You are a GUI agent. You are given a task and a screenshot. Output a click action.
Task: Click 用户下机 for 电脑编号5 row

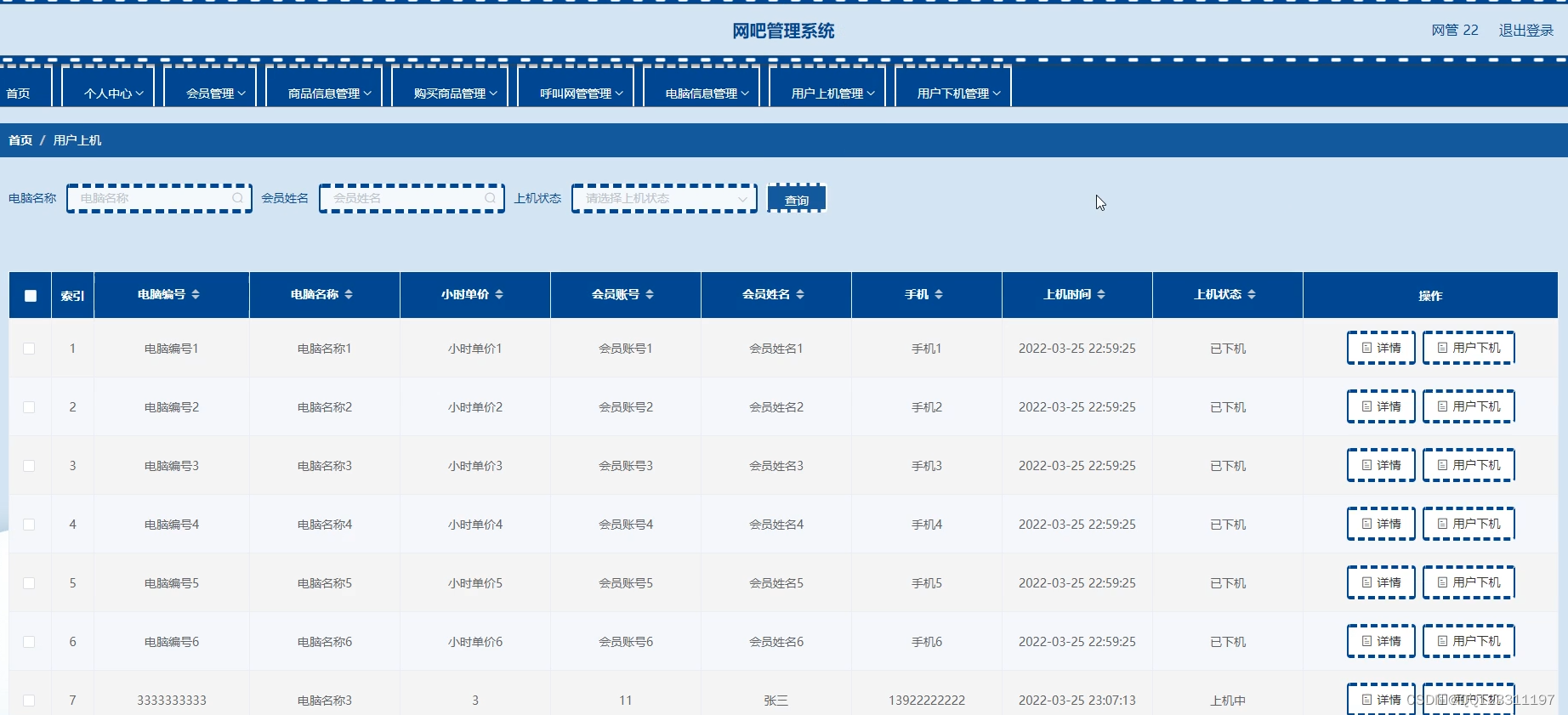1469,582
